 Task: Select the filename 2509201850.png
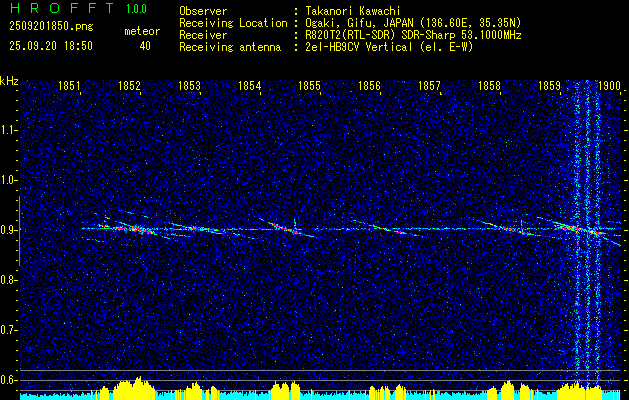[x=51, y=27]
